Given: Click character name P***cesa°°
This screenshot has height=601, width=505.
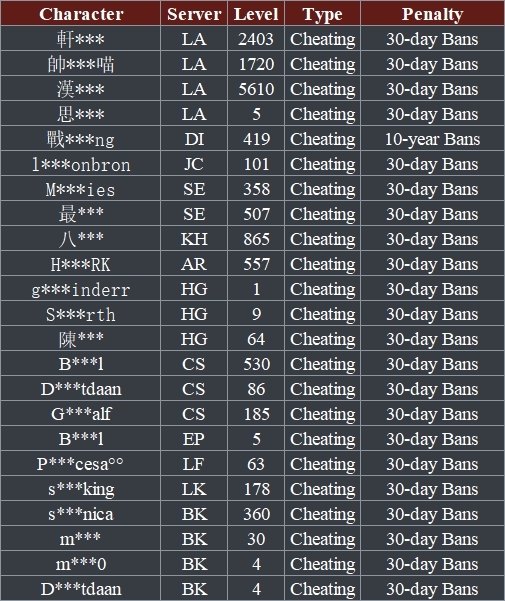Looking at the screenshot, I should point(81,464).
